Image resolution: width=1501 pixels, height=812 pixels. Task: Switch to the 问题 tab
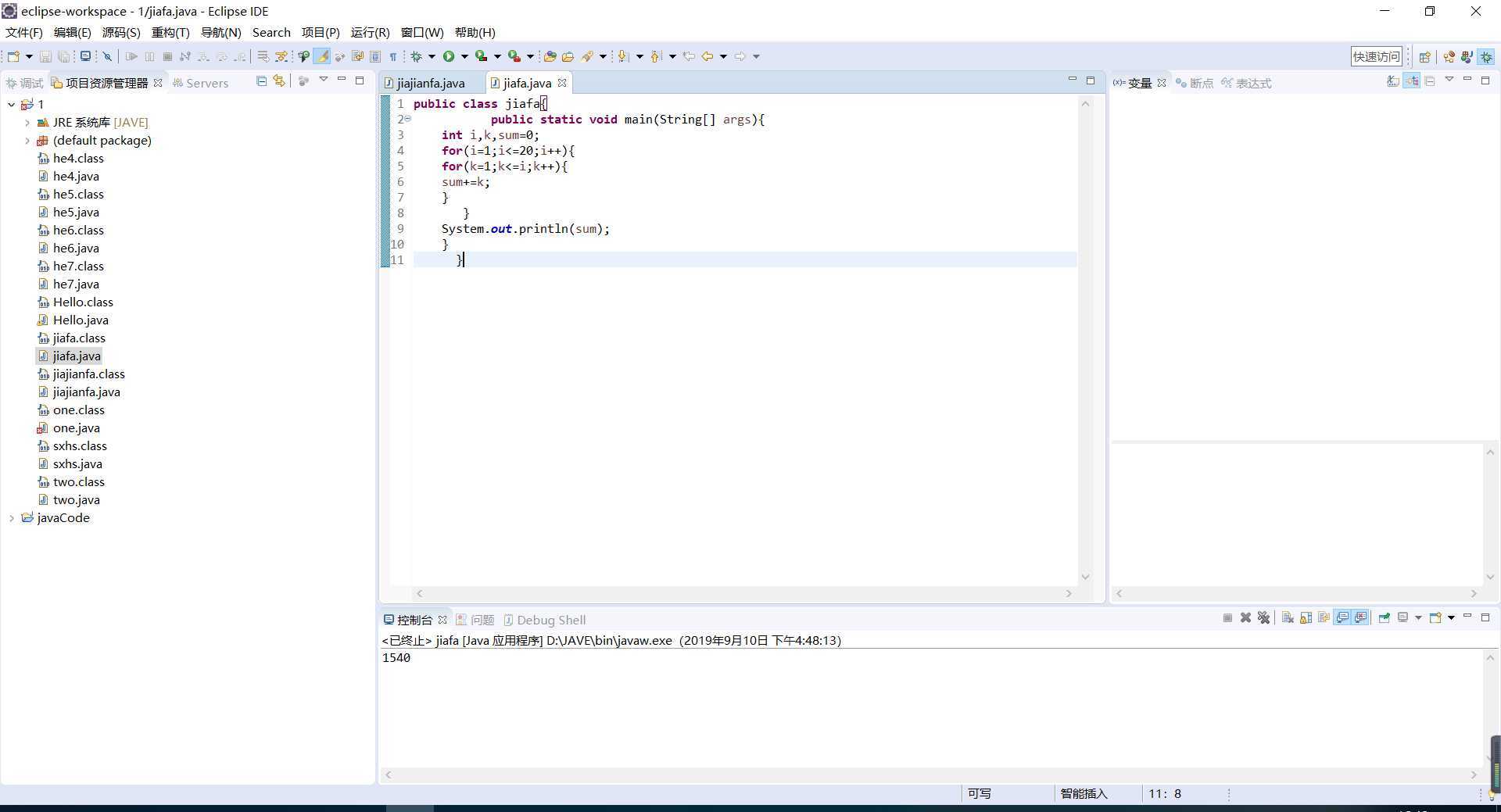[x=475, y=620]
